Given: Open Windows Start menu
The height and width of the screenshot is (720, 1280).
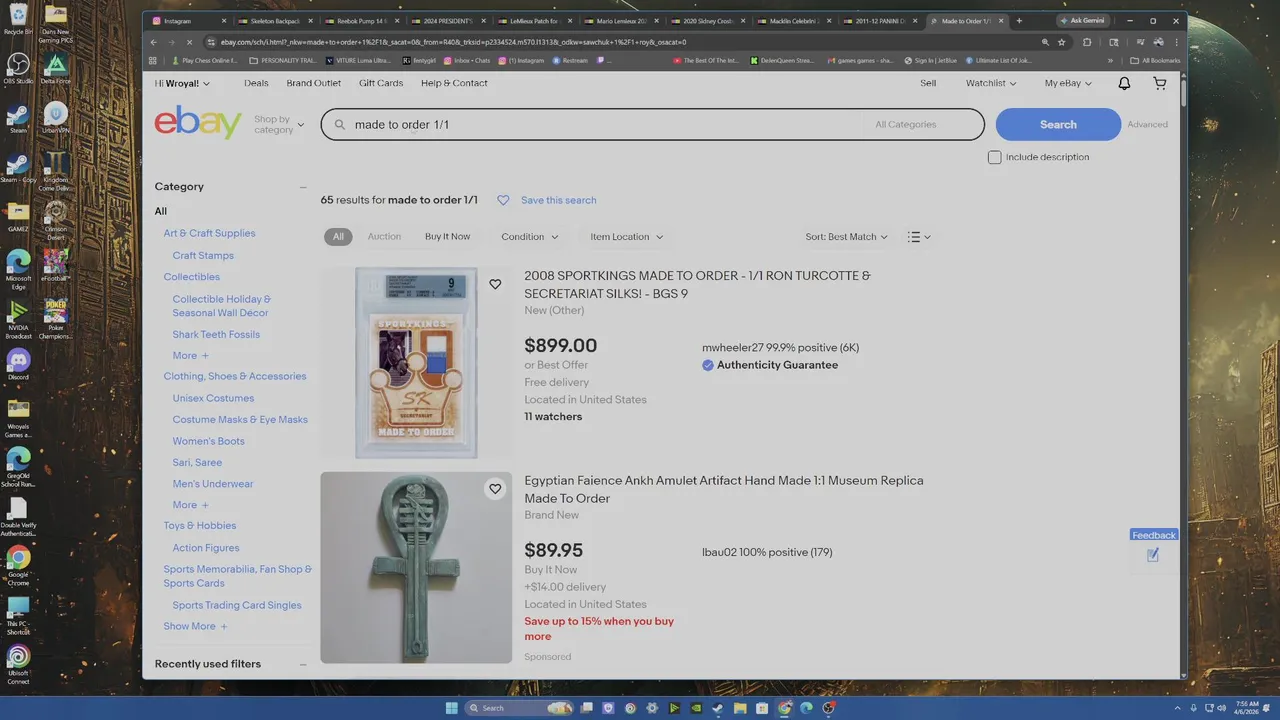Looking at the screenshot, I should click(451, 708).
